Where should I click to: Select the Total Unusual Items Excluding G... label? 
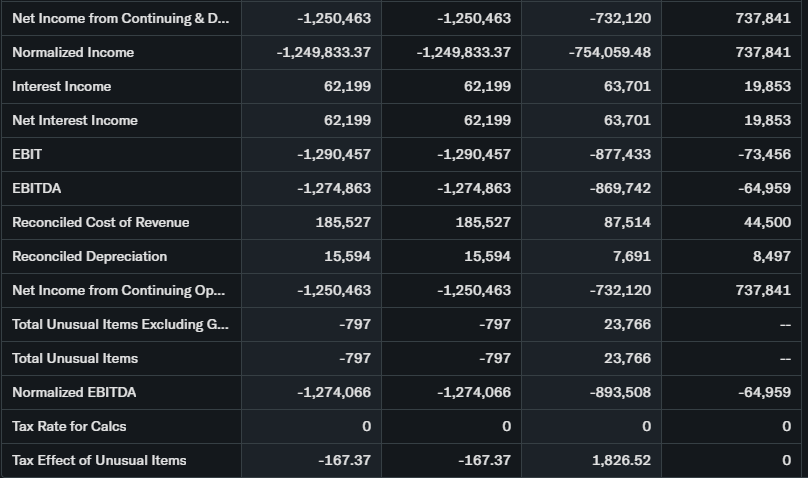point(119,324)
